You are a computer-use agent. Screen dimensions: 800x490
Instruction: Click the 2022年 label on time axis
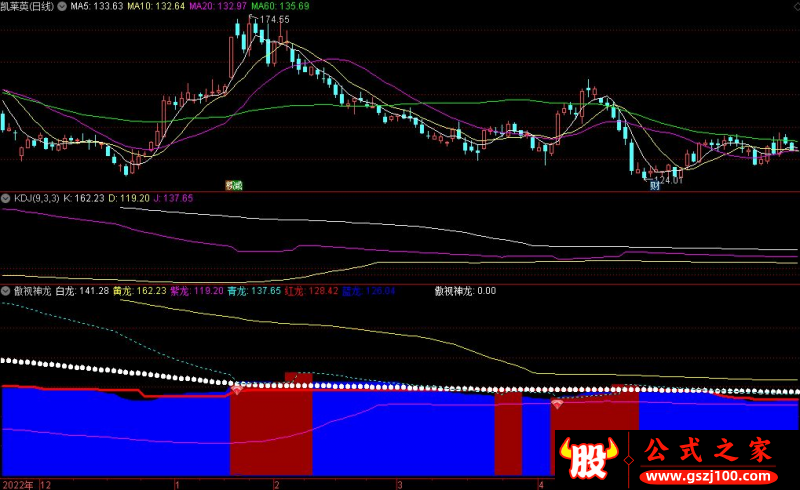[18, 484]
